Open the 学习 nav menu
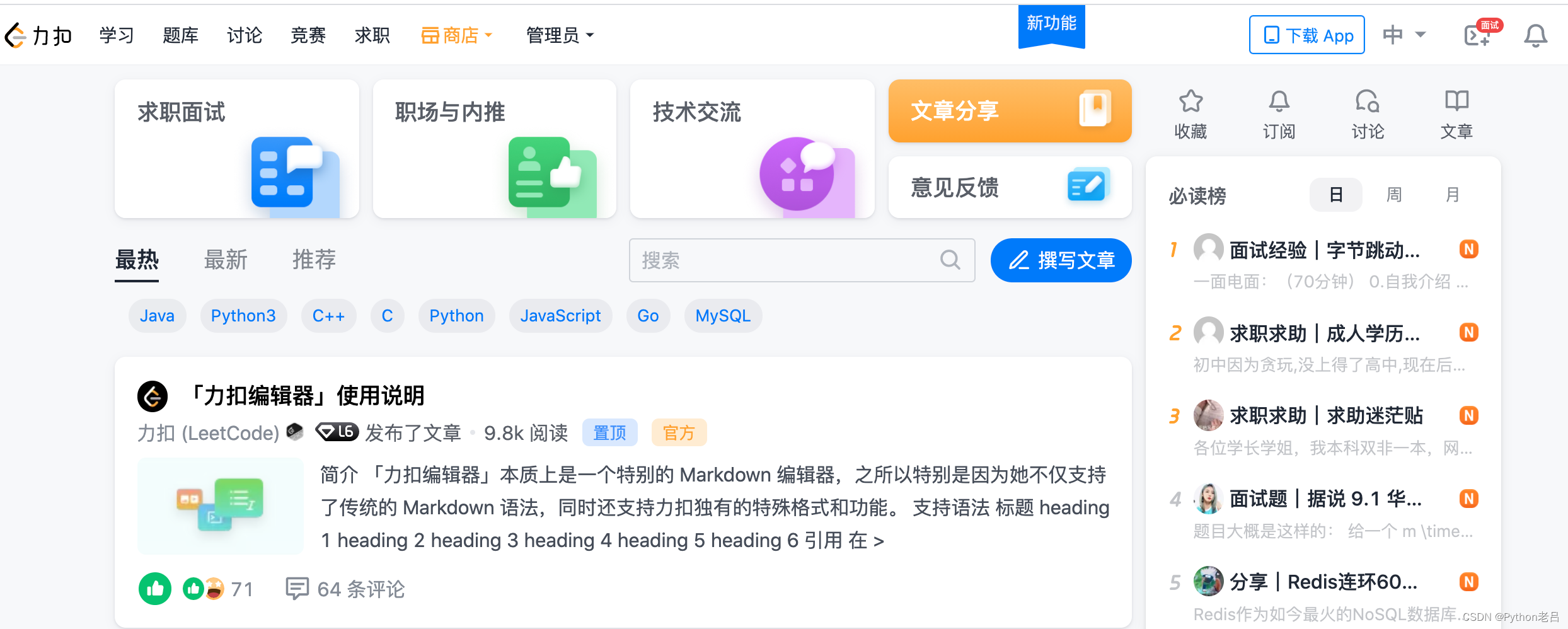This screenshot has height=629, width=1568. click(117, 35)
